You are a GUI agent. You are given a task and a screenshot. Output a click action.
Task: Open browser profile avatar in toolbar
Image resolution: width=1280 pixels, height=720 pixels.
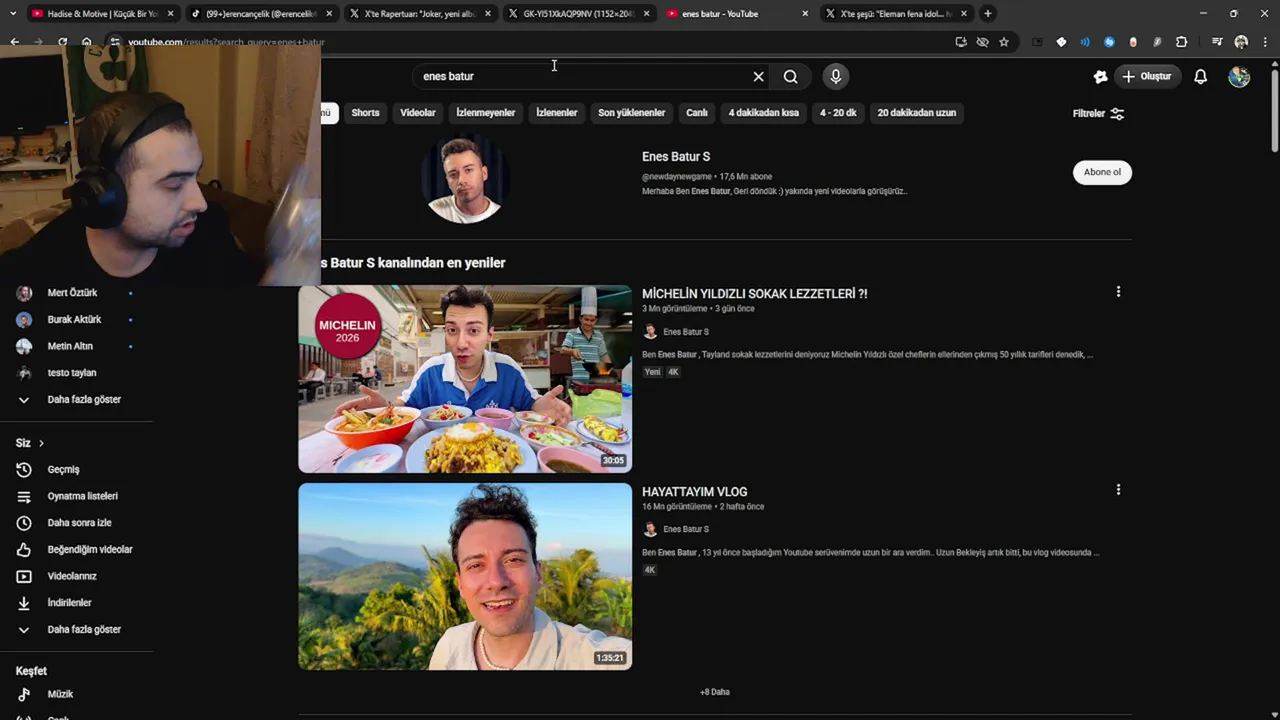click(1241, 42)
